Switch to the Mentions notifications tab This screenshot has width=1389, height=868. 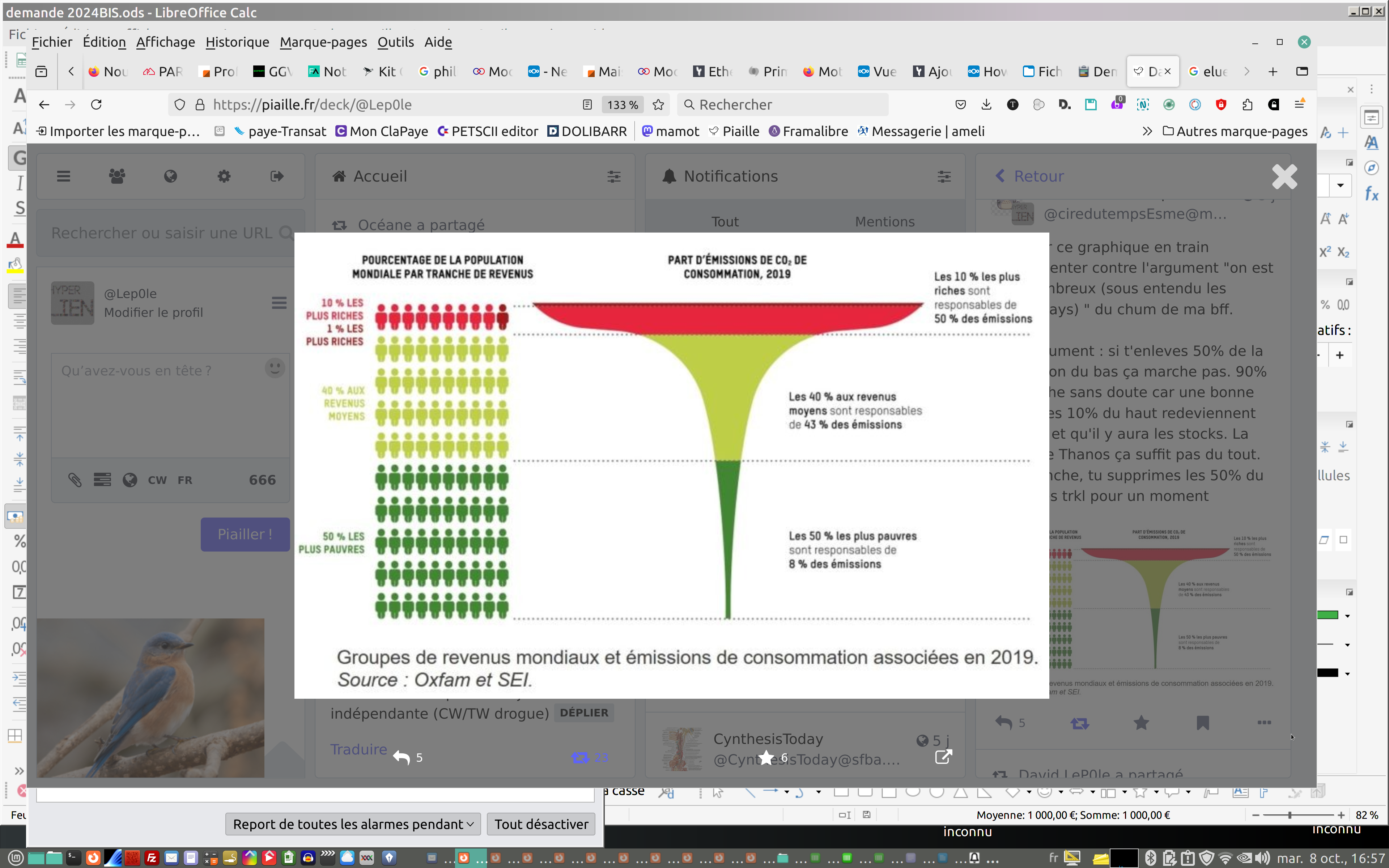[884, 222]
